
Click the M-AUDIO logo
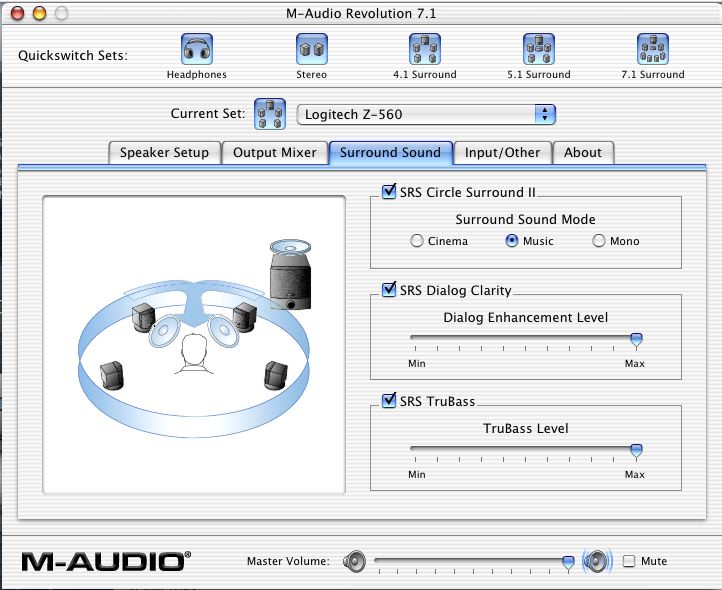tap(106, 561)
